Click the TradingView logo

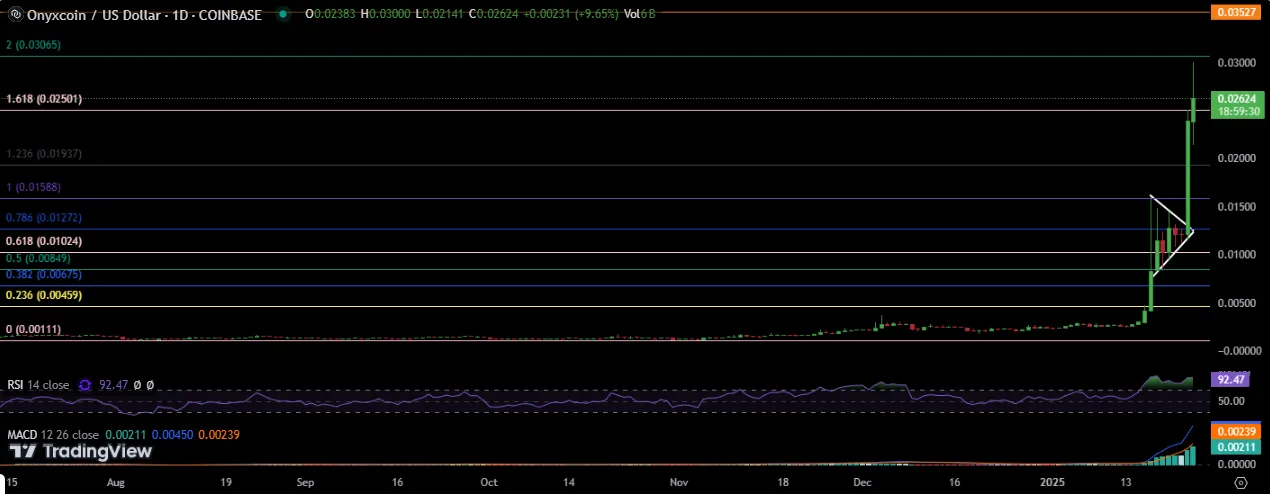[x=81, y=452]
